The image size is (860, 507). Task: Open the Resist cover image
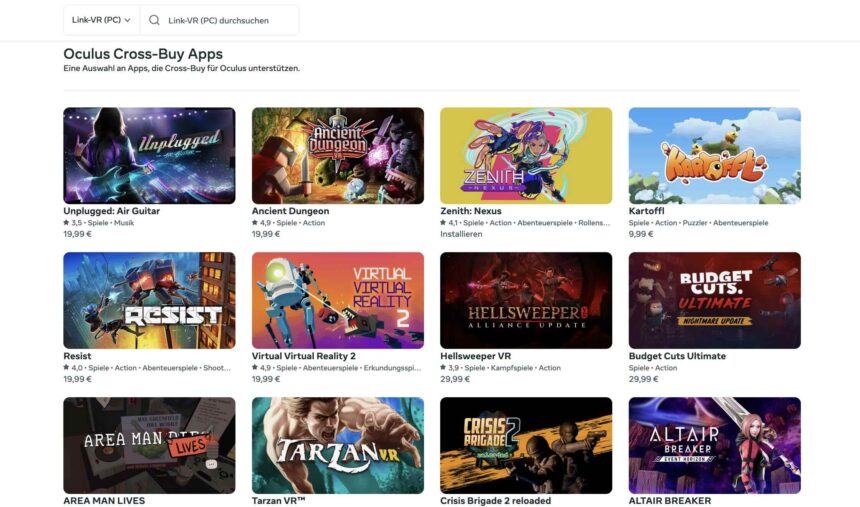pos(149,301)
